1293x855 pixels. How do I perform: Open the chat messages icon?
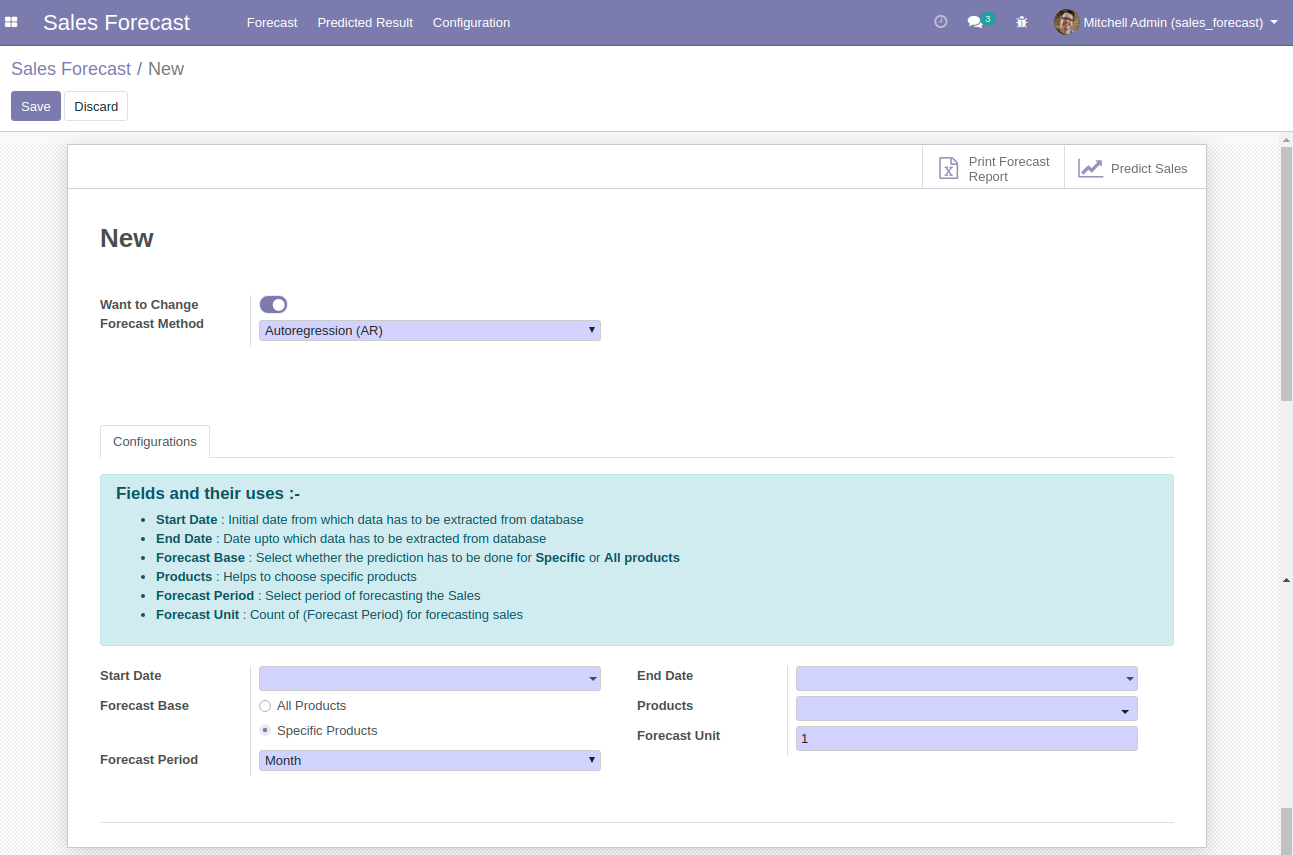(975, 22)
